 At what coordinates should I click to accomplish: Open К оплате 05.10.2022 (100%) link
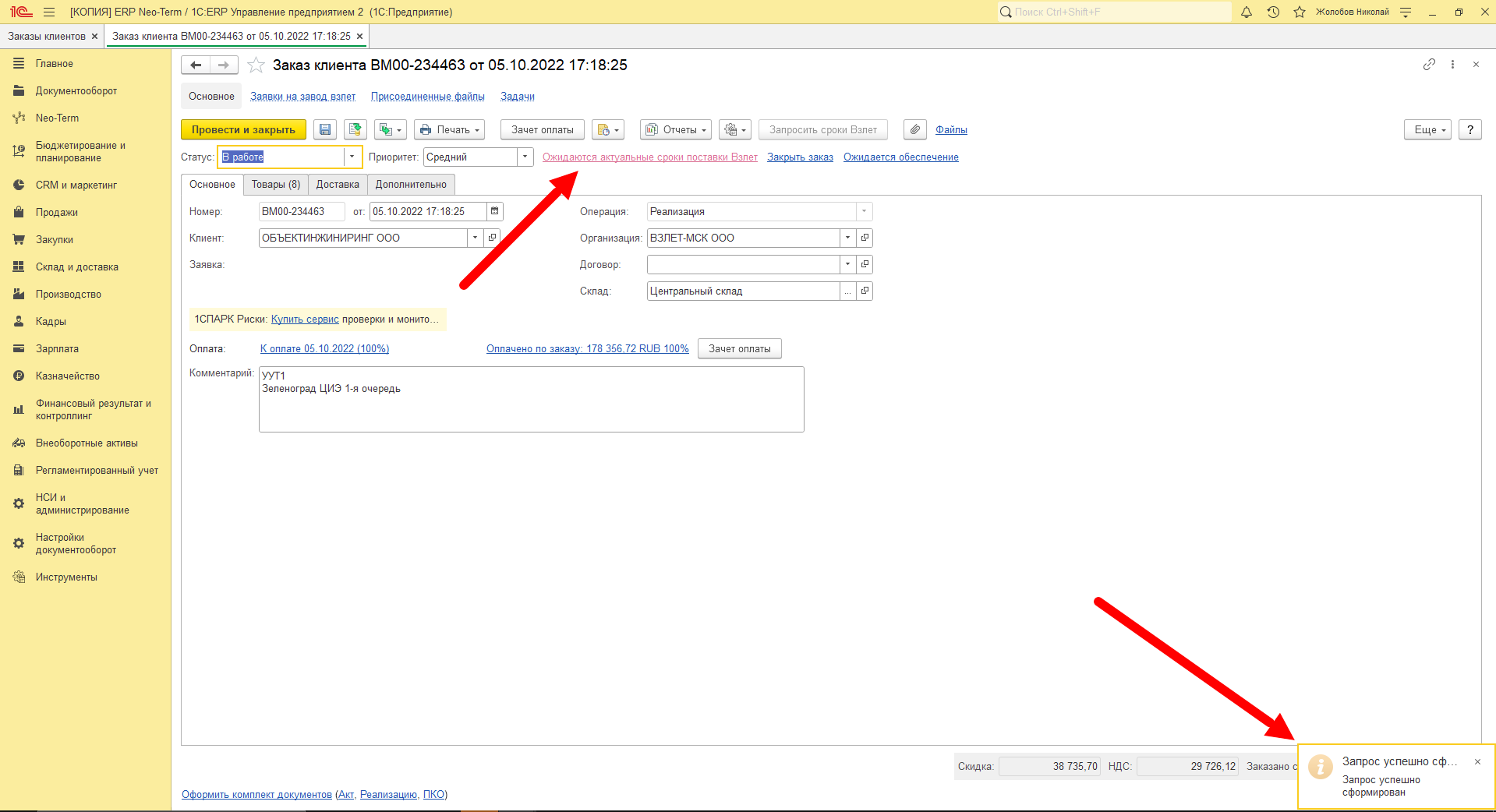point(324,348)
